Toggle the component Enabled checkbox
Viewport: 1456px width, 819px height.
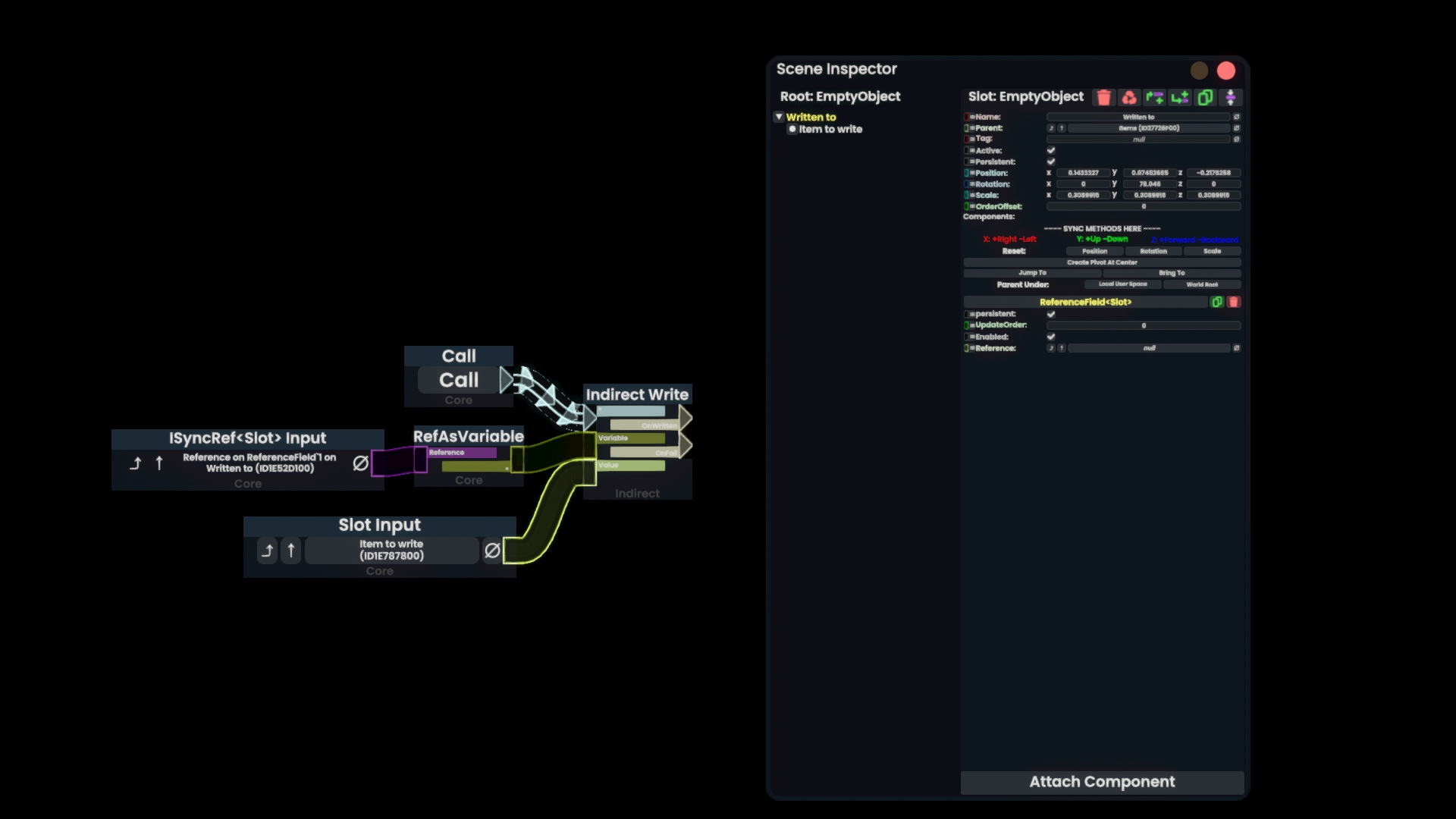coord(1051,337)
